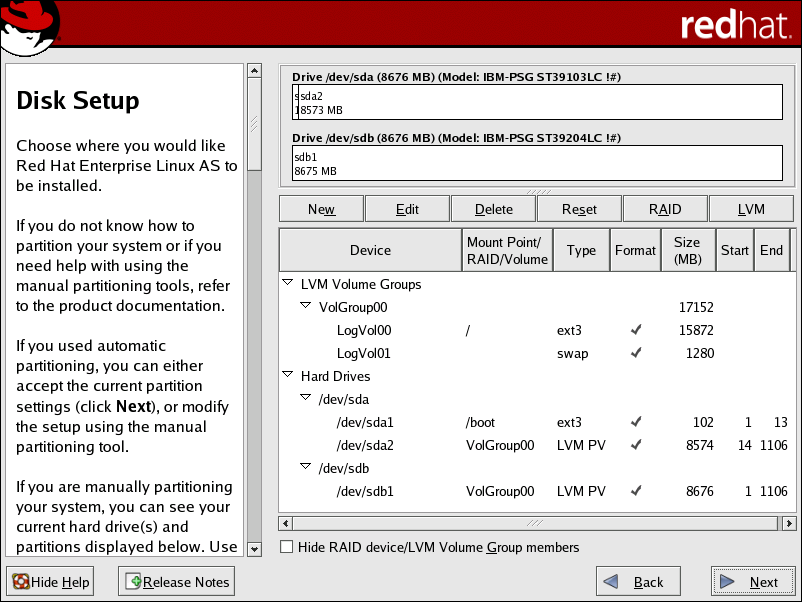Screen dimensions: 802x602
Task: Reset the partition changes
Action: click(578, 208)
